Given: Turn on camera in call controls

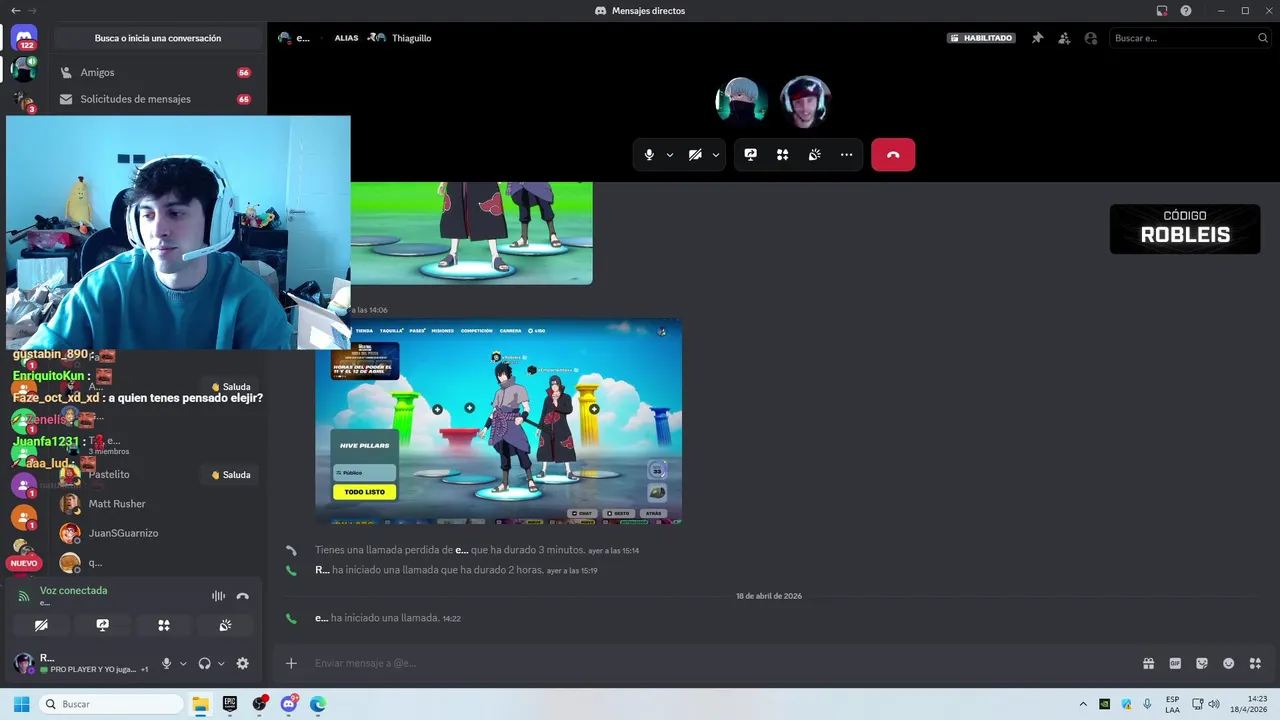Looking at the screenshot, I should (x=695, y=155).
